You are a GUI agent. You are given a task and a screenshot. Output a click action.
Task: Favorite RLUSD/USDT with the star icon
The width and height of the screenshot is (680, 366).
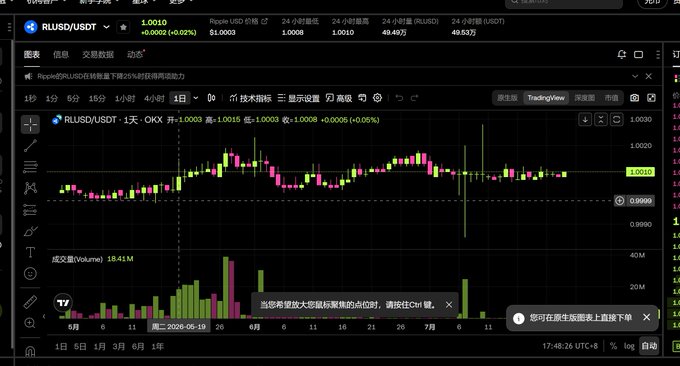[x=123, y=27]
